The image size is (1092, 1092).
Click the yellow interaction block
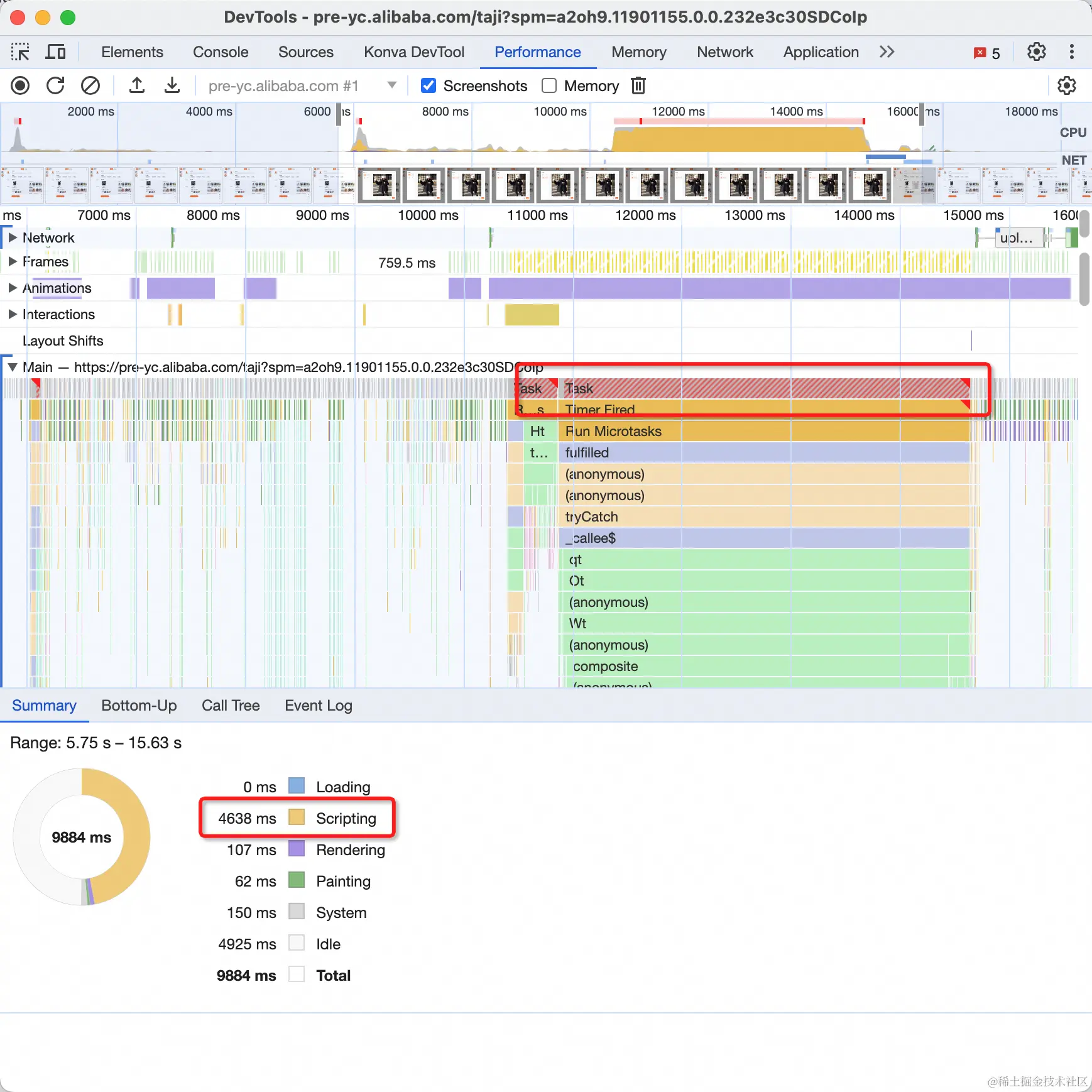point(532,314)
